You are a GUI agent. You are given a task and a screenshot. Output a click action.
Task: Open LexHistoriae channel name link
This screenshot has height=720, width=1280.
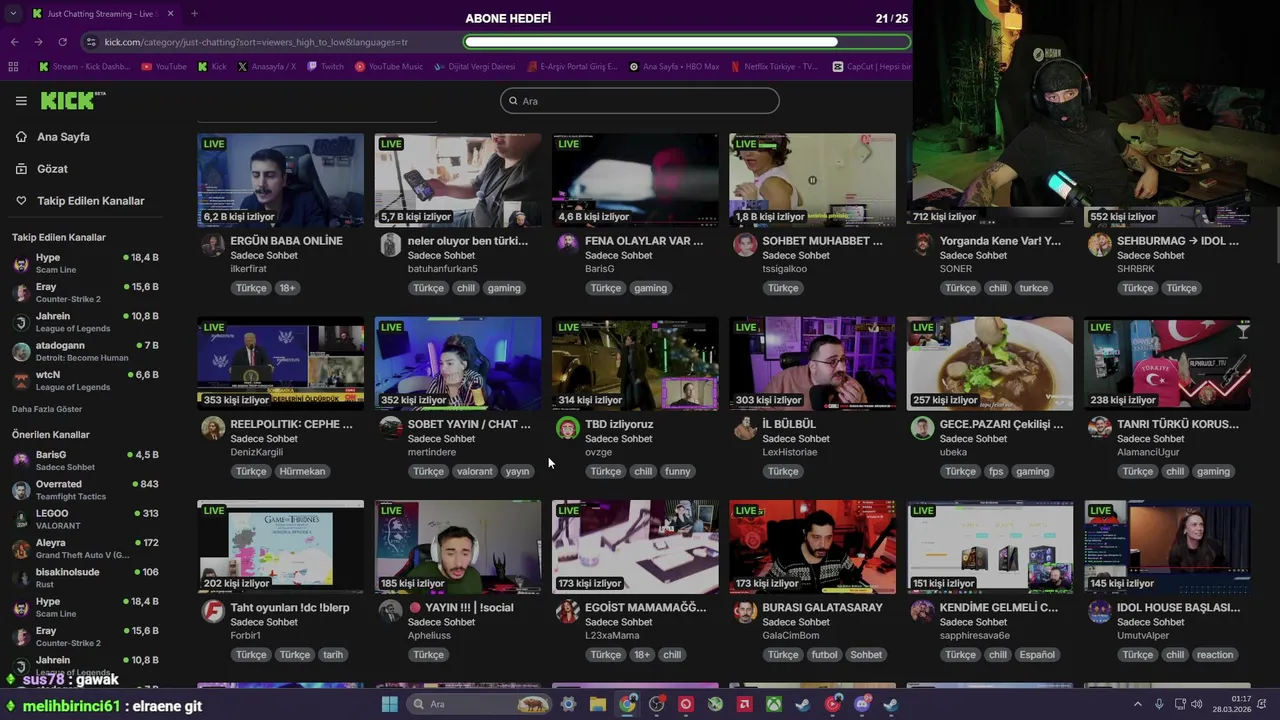790,452
